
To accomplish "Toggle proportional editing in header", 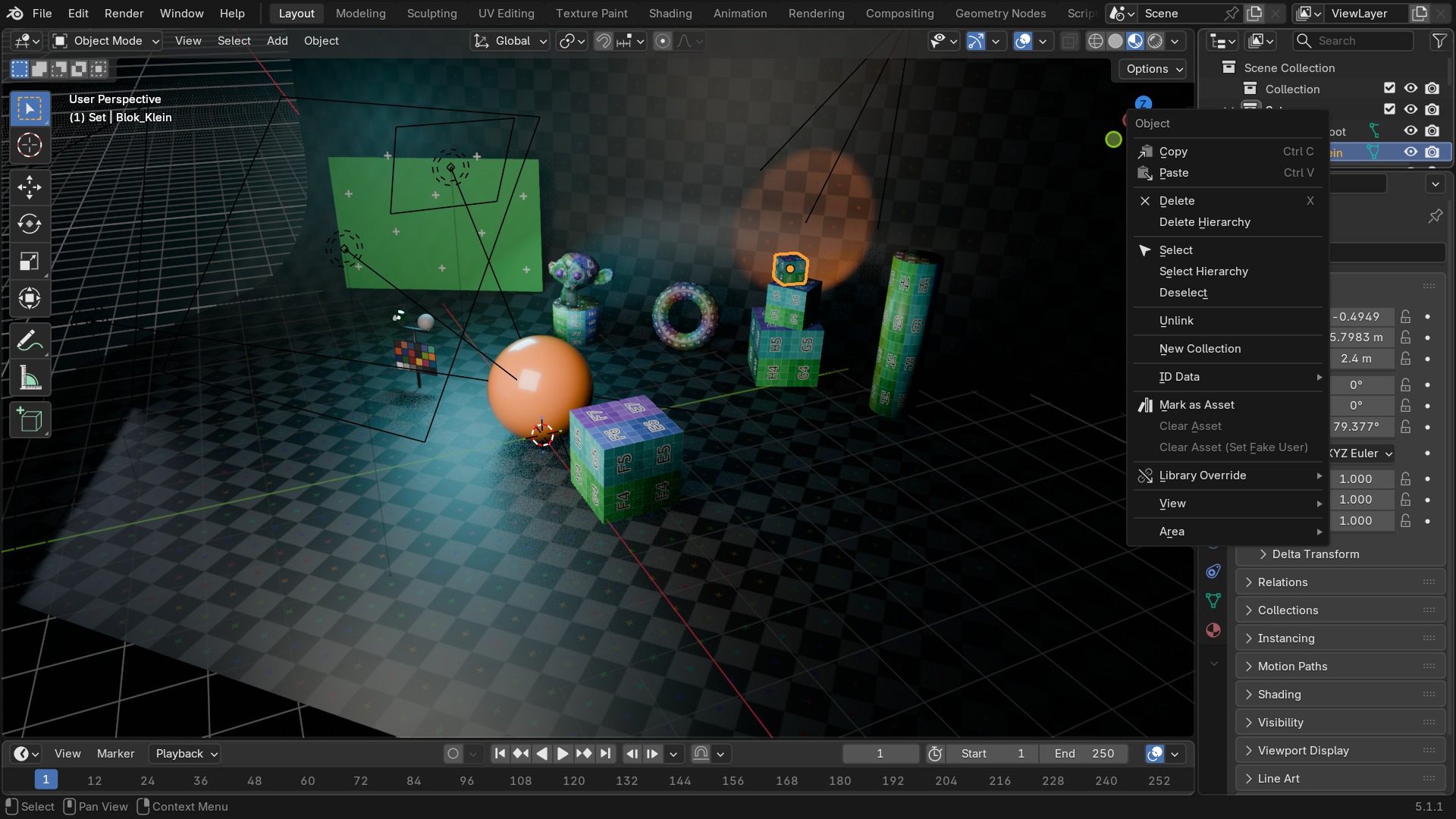I will pyautogui.click(x=662, y=41).
